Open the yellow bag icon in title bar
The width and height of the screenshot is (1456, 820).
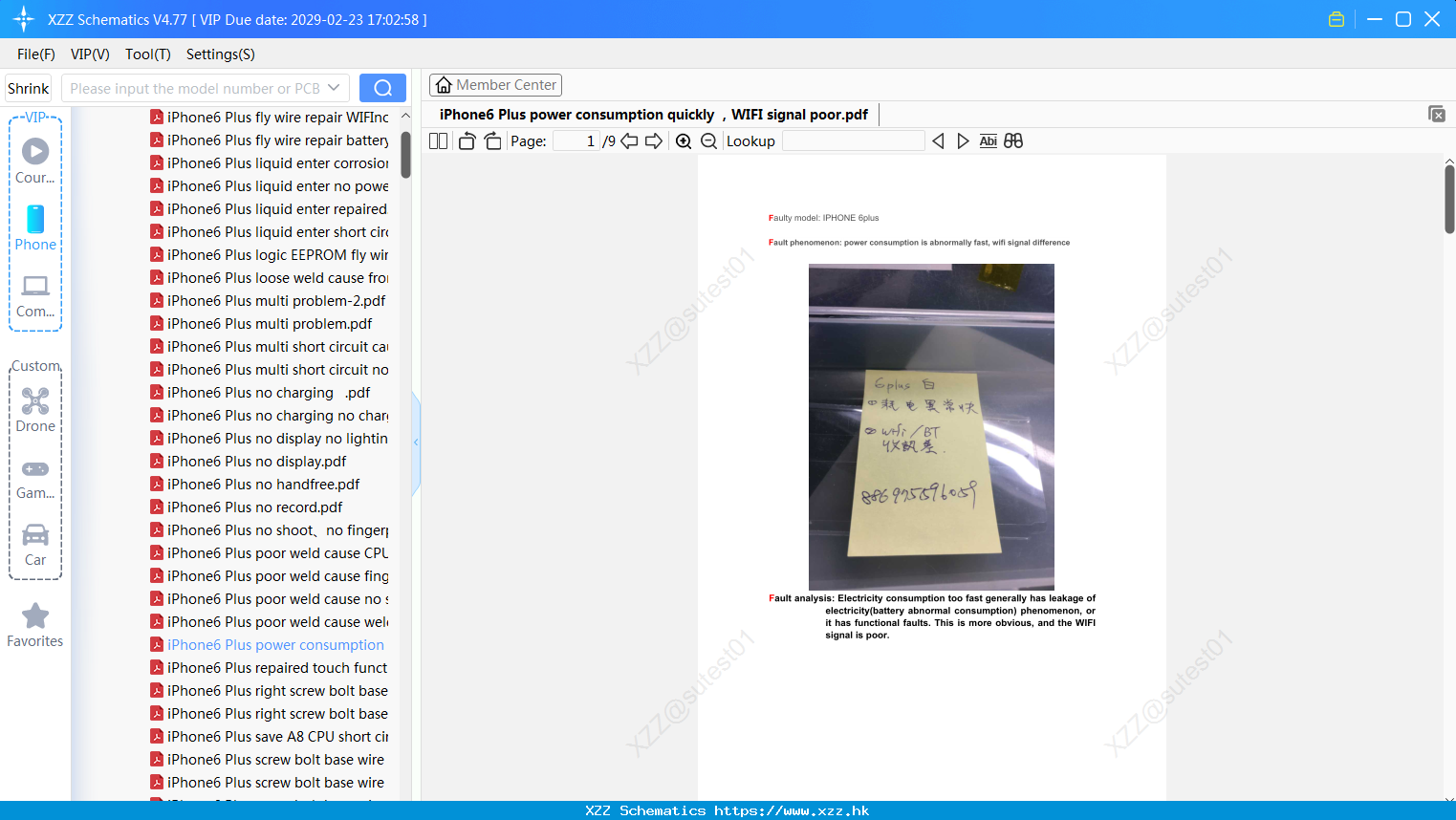point(1336,19)
